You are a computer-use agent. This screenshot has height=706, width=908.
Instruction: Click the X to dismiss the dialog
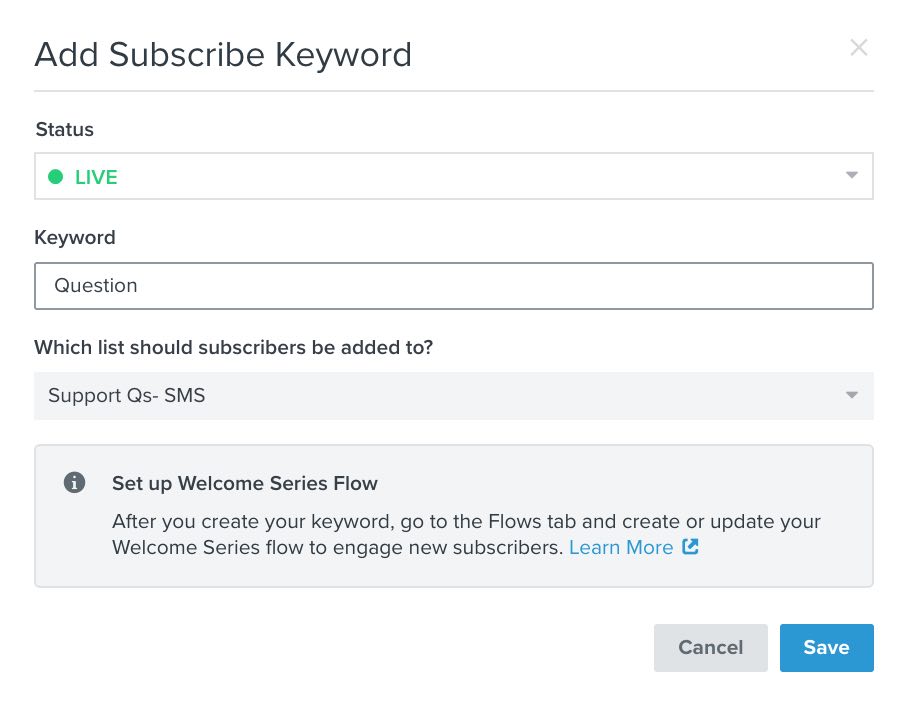tap(859, 47)
